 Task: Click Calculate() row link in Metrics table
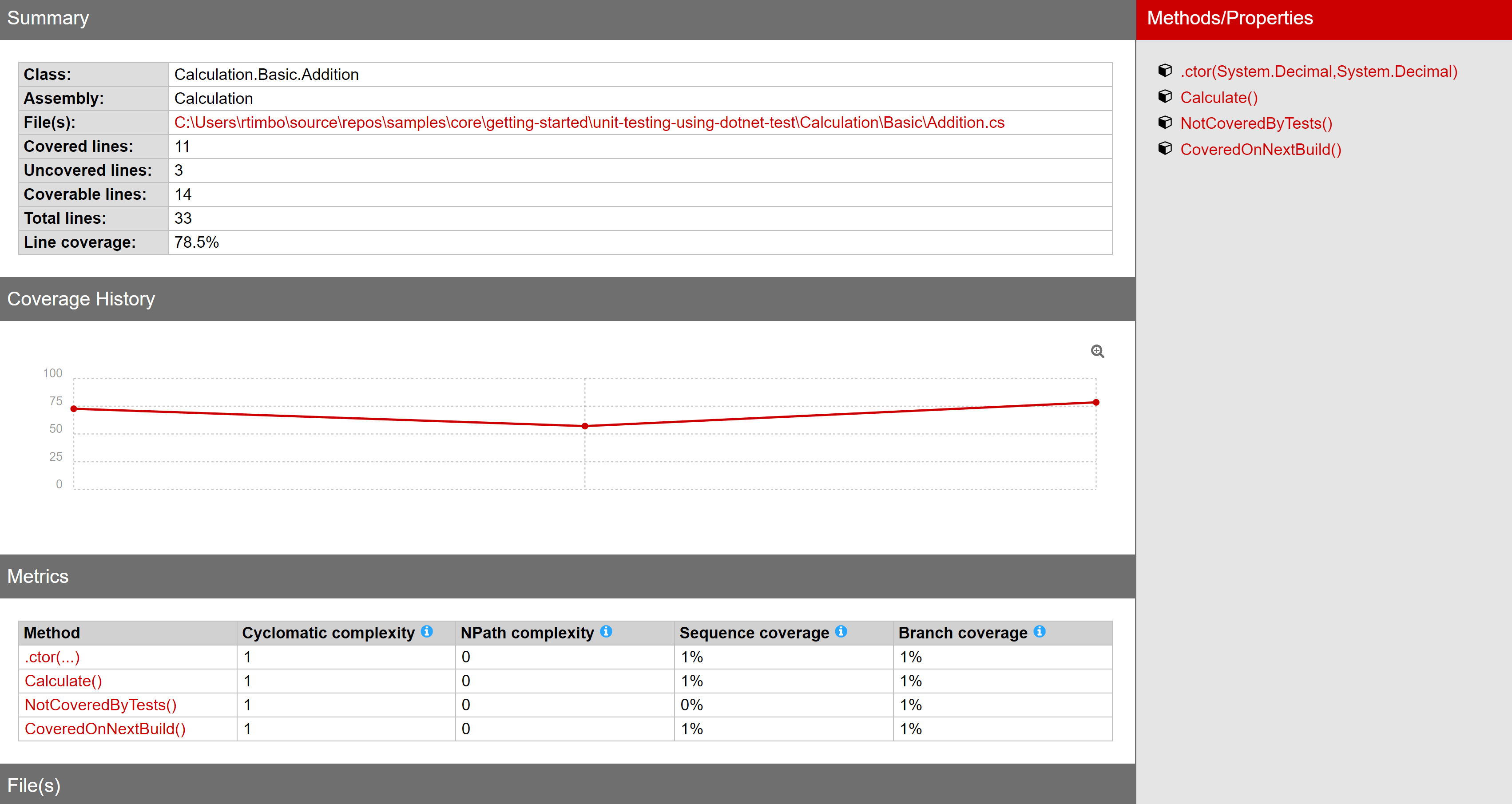tap(63, 681)
